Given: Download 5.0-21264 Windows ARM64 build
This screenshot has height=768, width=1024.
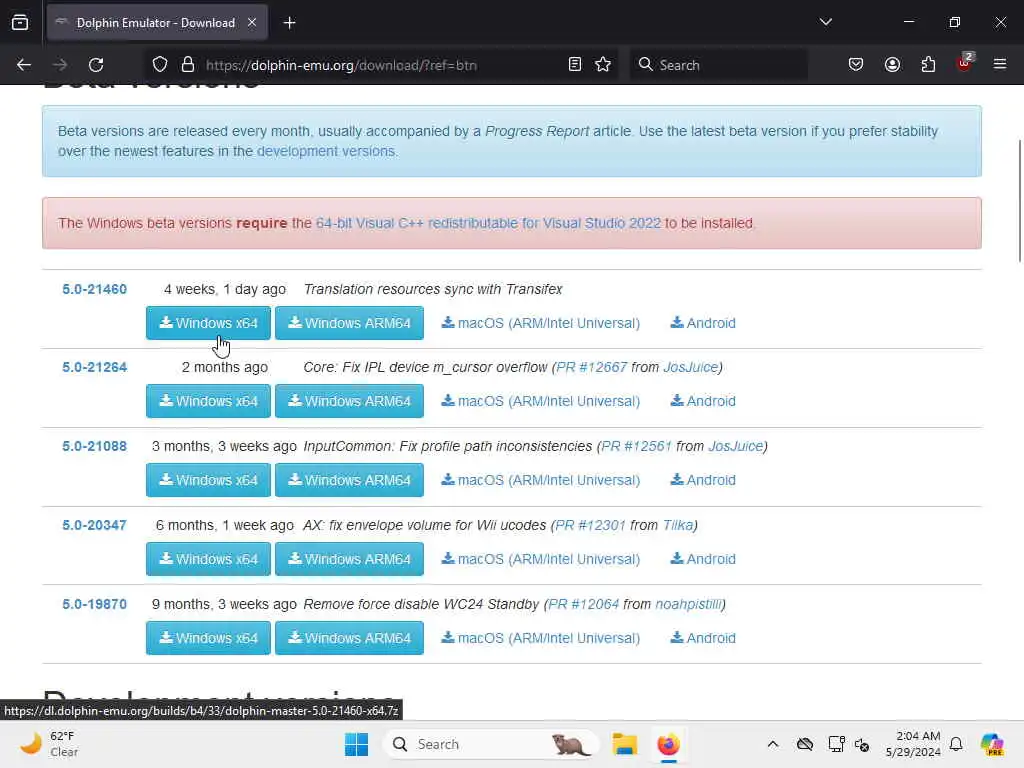Looking at the screenshot, I should [x=349, y=401].
